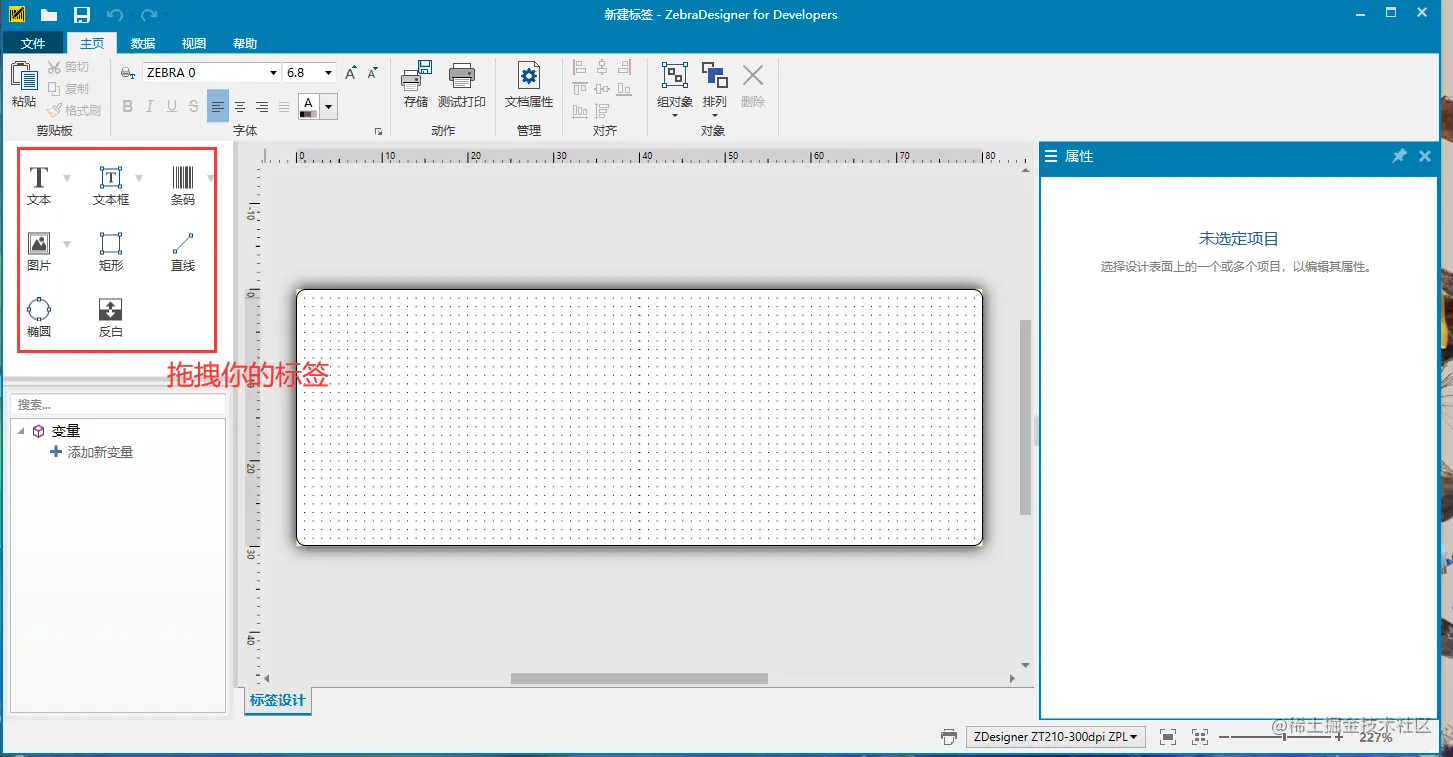The height and width of the screenshot is (757, 1453).
Task: Click the zoom in plus button
Action: (x=1339, y=737)
